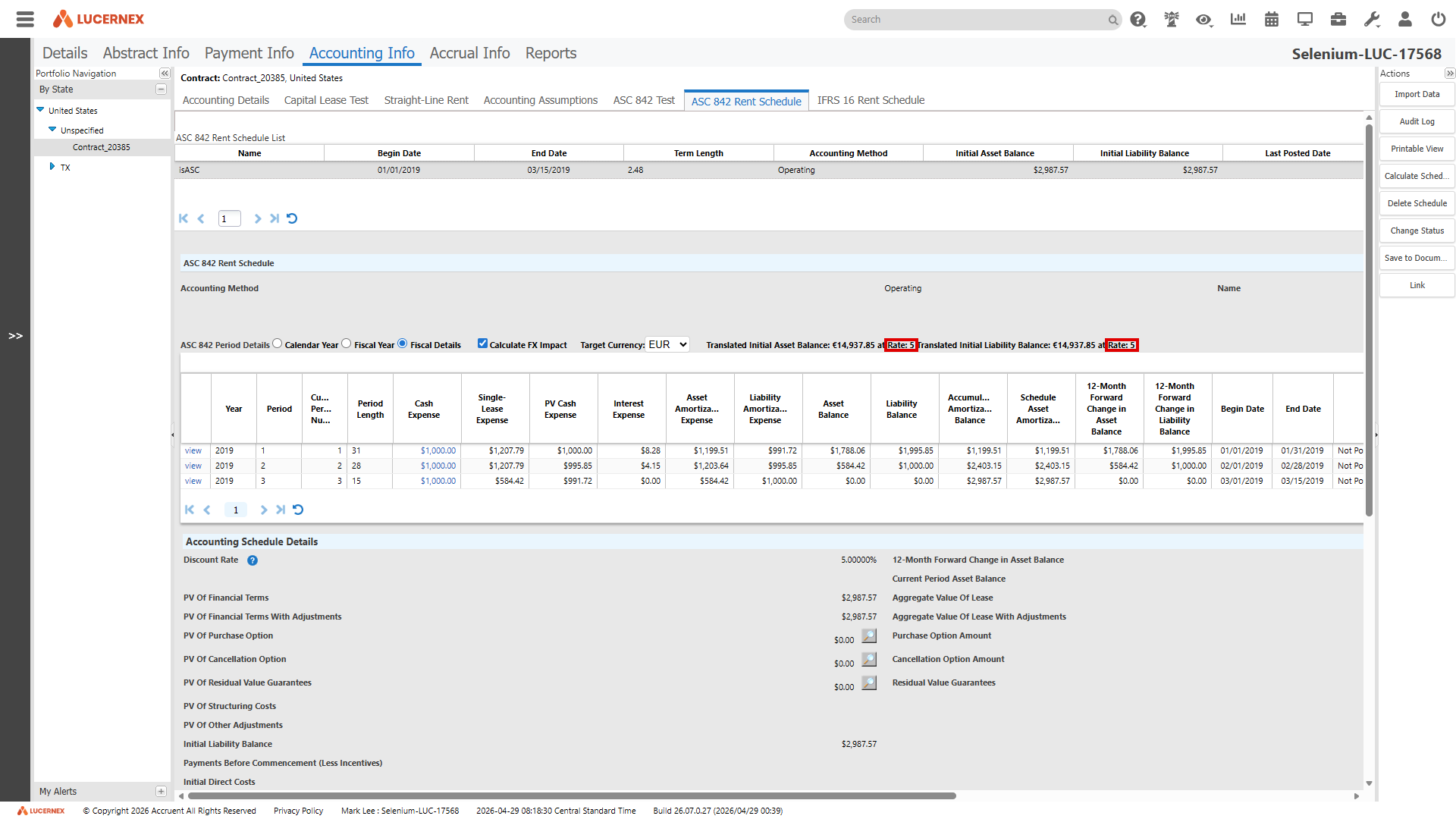This screenshot has width=1456, height=819.
Task: Open the user profile icon
Action: point(1405,20)
